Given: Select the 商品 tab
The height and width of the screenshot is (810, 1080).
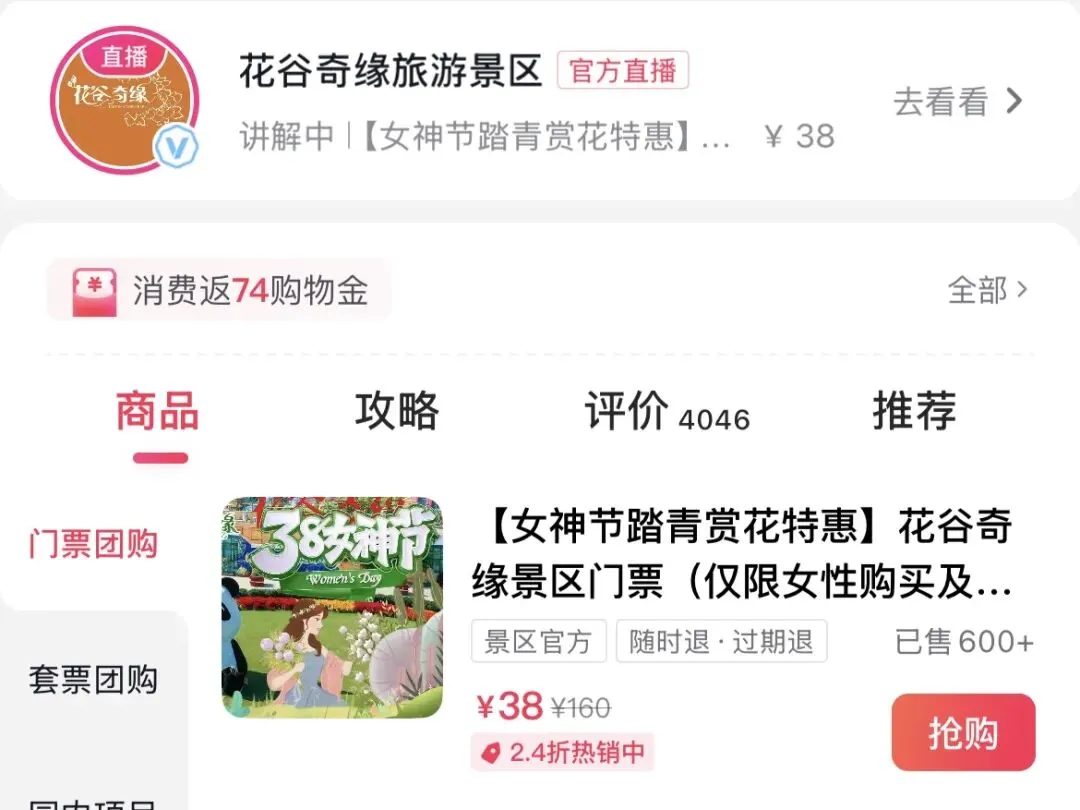Looking at the screenshot, I should coord(158,411).
